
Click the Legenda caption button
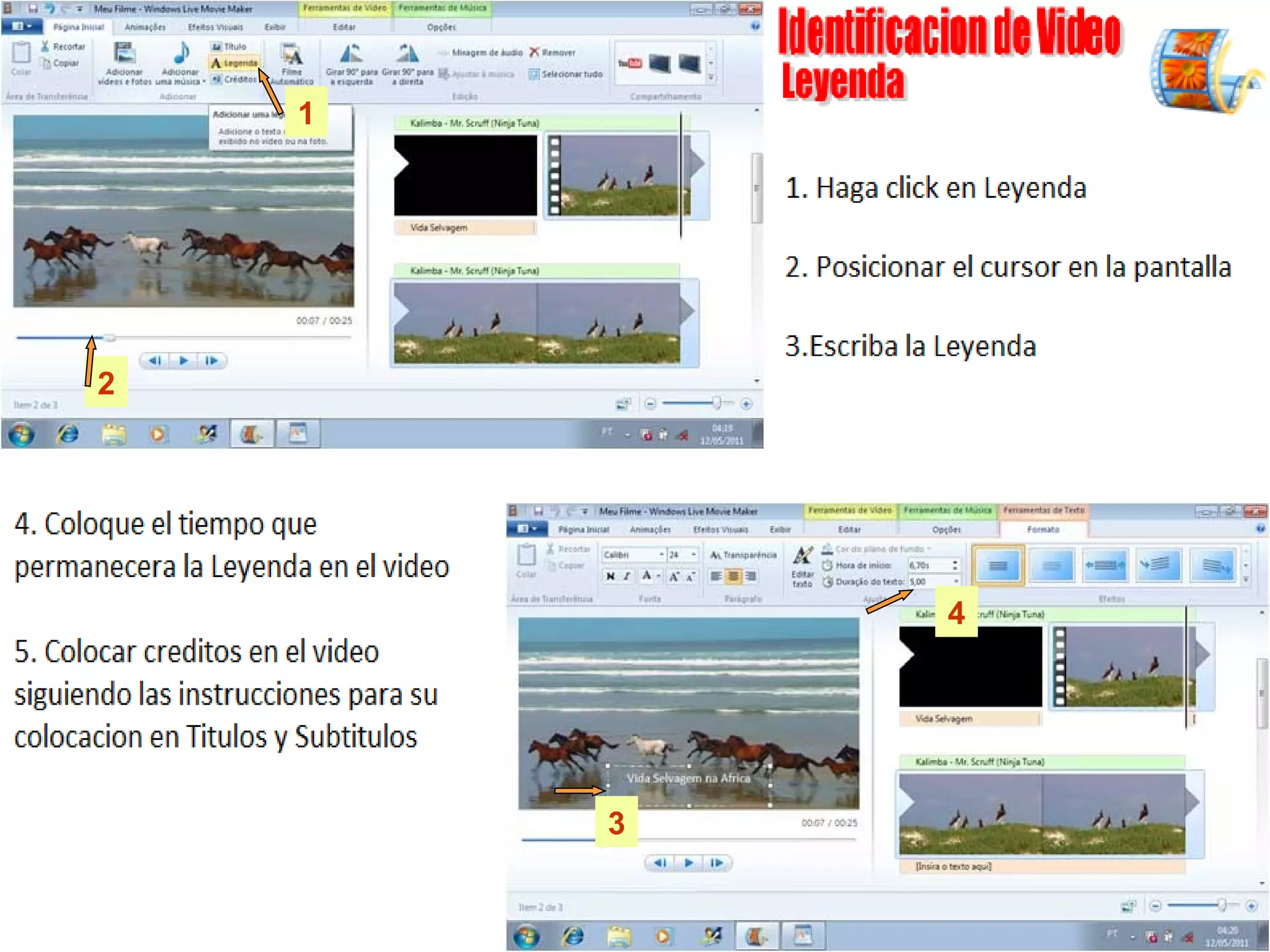(x=234, y=63)
